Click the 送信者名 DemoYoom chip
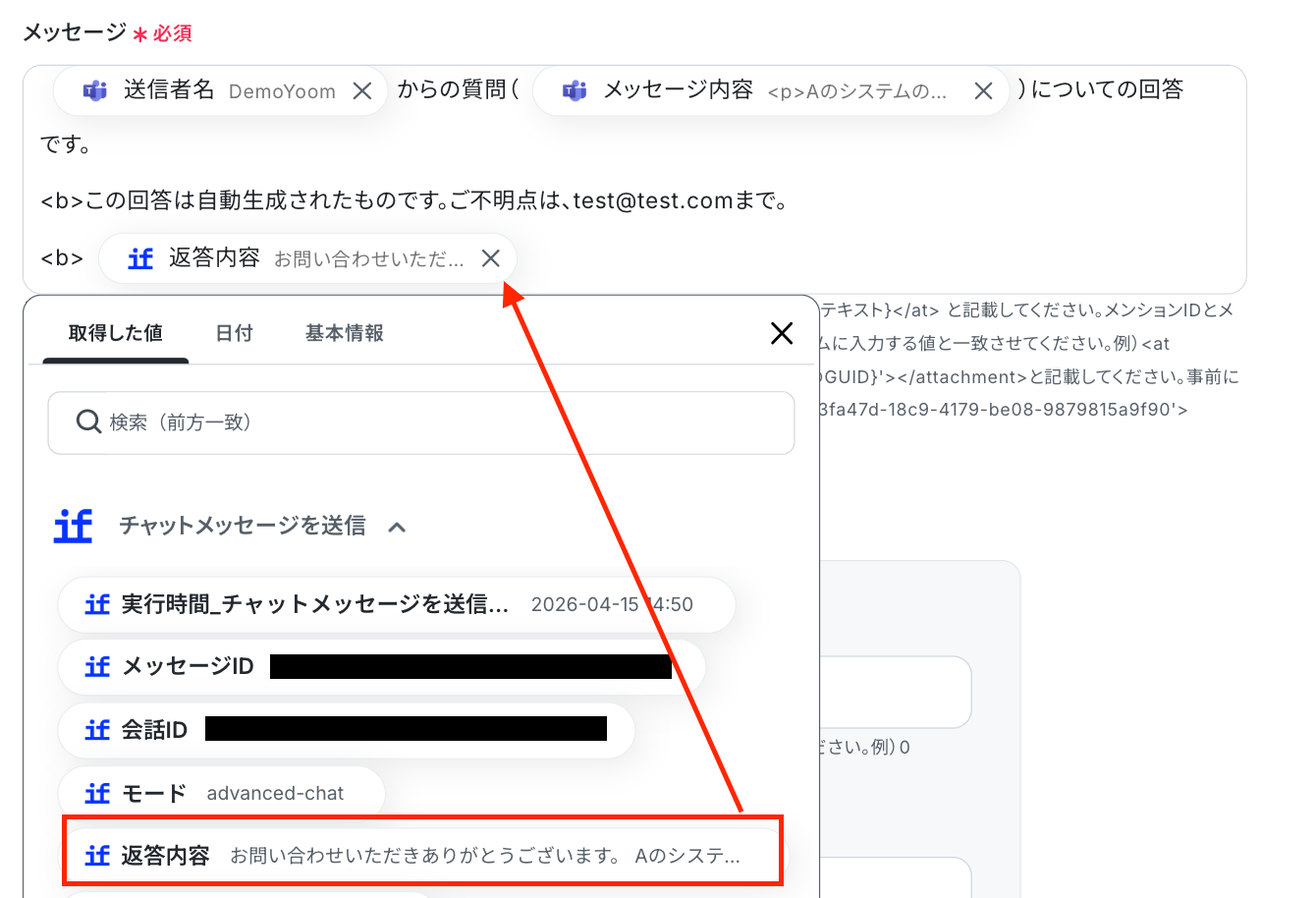 (x=220, y=90)
